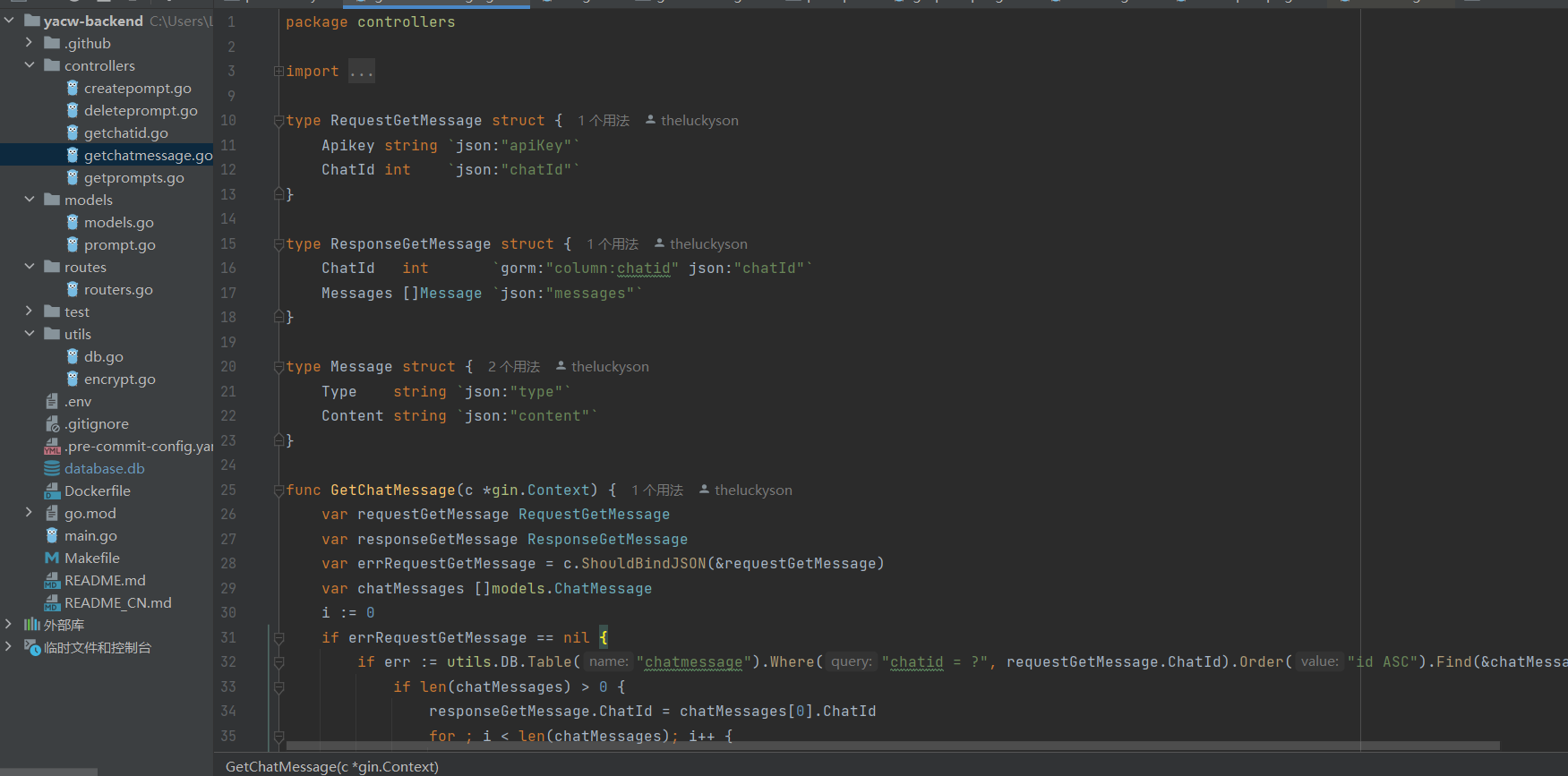Expand the go.mod node
The image size is (1568, 776).
[29, 513]
